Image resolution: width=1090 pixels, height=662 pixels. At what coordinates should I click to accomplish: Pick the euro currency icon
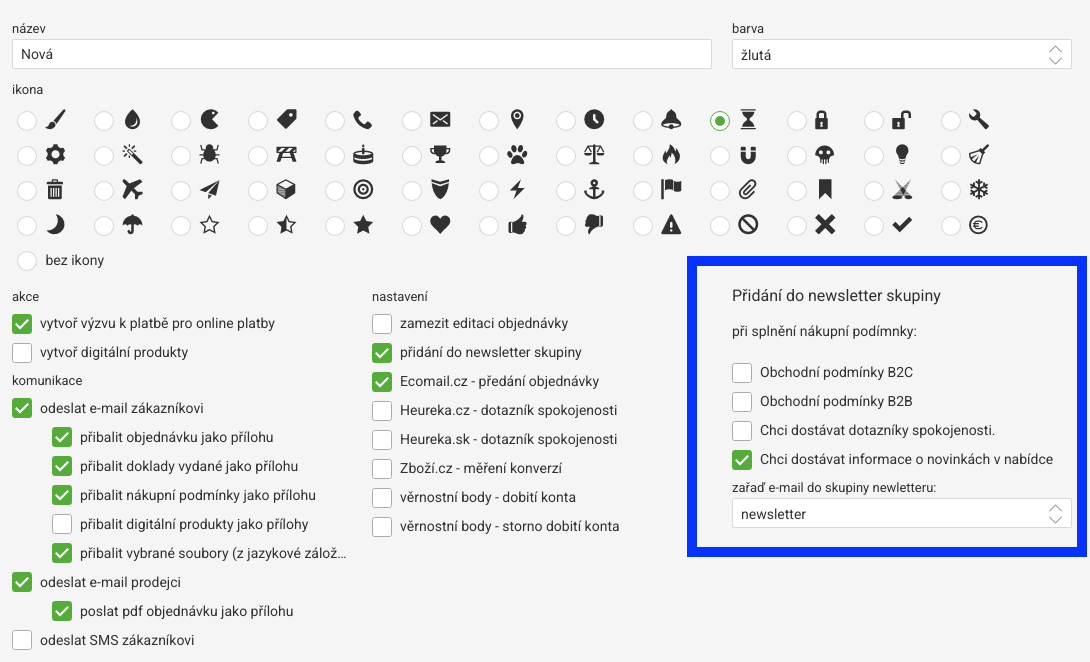click(x=951, y=225)
